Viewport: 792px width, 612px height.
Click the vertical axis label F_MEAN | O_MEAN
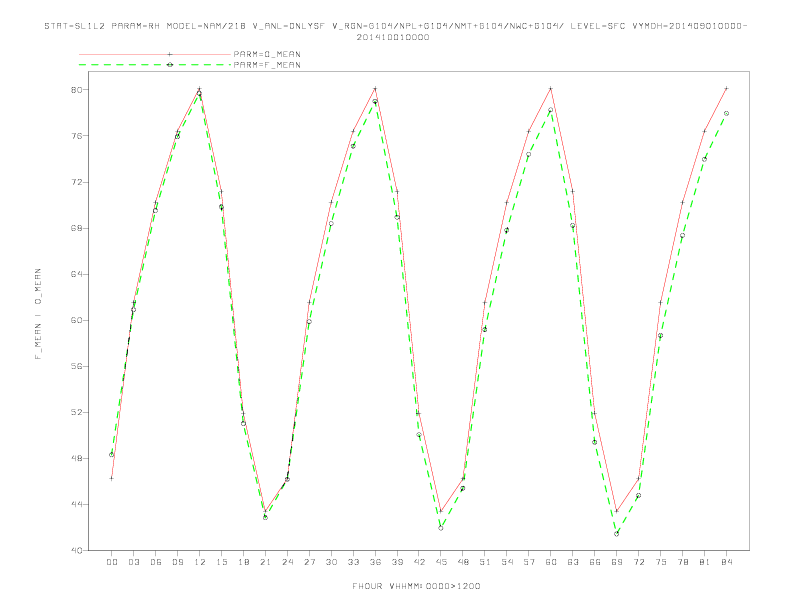pos(38,314)
